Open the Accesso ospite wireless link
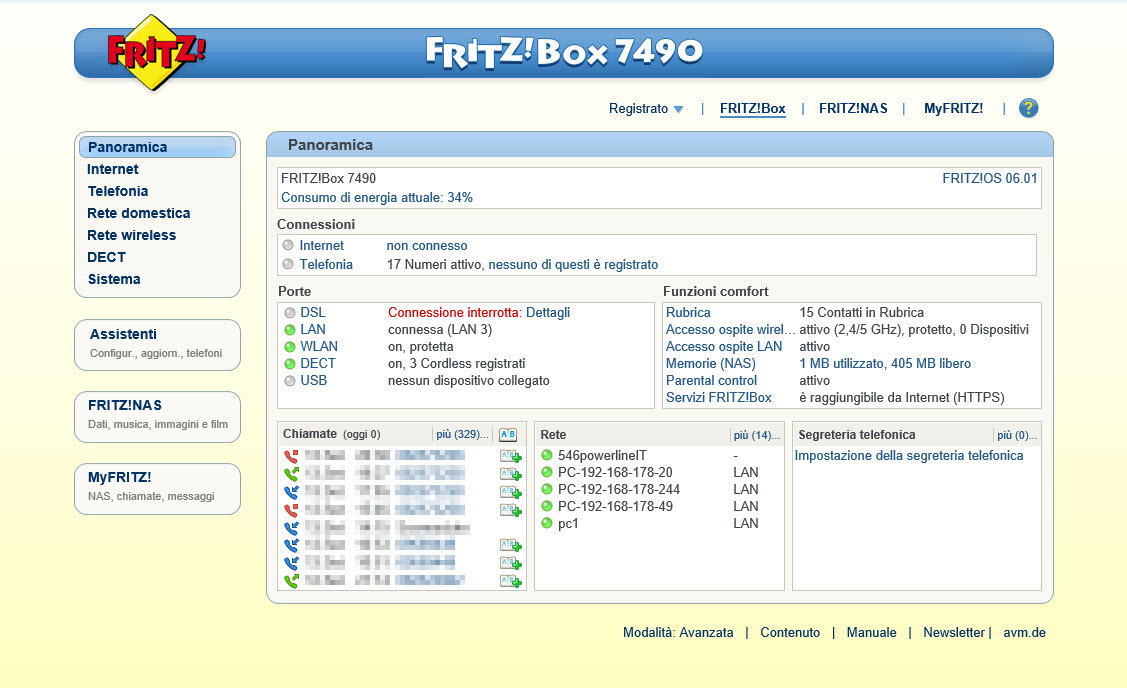The height and width of the screenshot is (688, 1127). click(730, 330)
